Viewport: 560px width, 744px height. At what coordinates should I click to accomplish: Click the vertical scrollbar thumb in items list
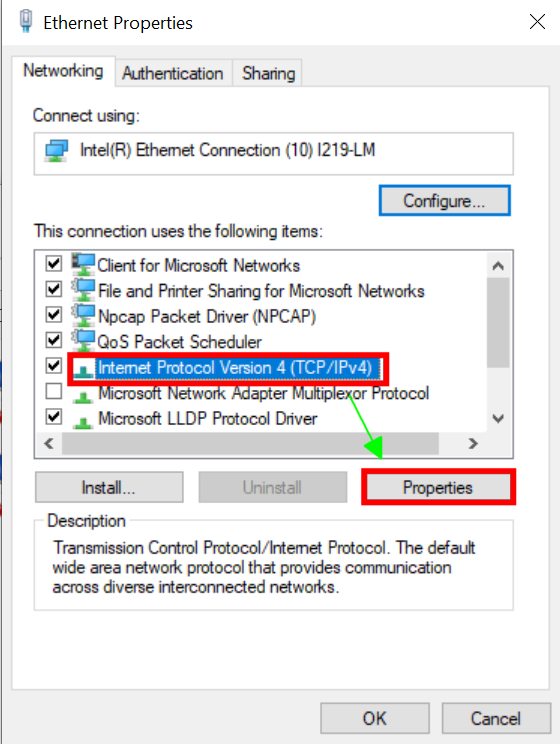498,323
